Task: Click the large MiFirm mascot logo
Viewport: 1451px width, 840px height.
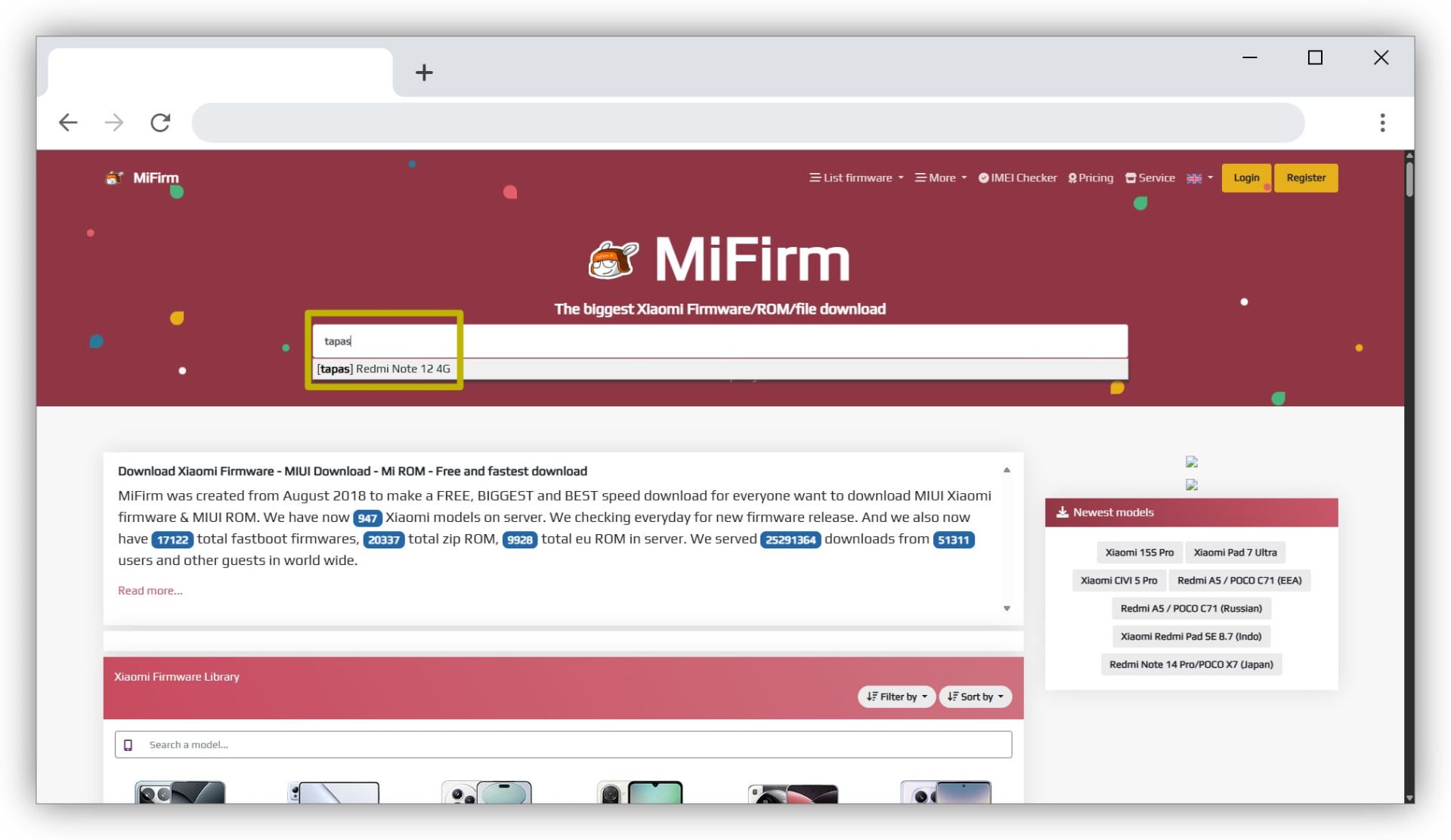Action: coord(613,260)
